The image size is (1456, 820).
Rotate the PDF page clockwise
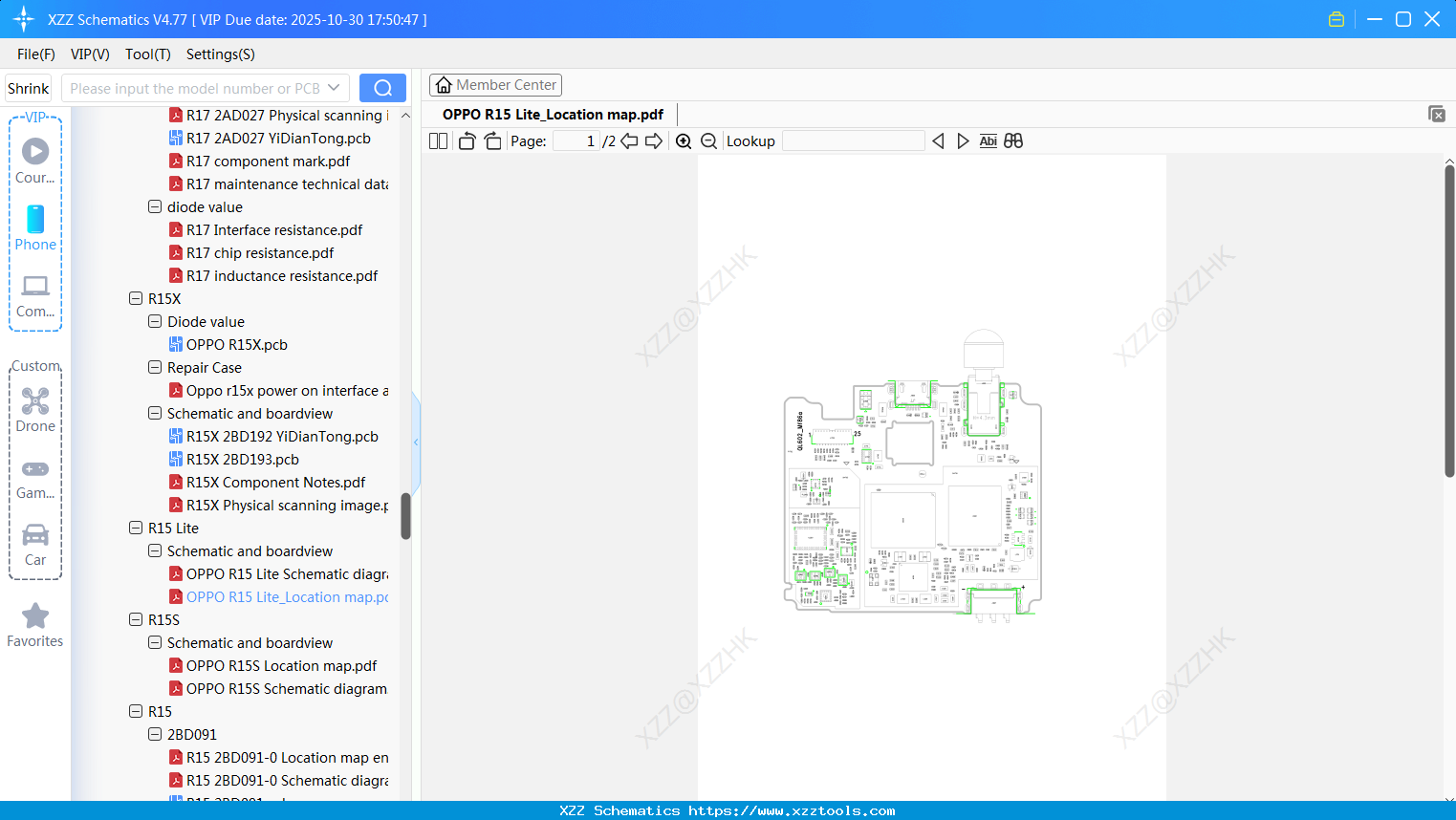pos(492,140)
